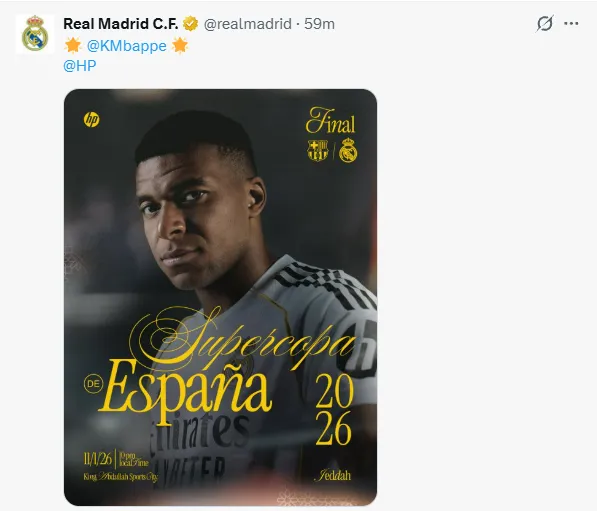This screenshot has height=511, width=597.
Task: Click the circled DE badge beside España
Action: point(93,384)
